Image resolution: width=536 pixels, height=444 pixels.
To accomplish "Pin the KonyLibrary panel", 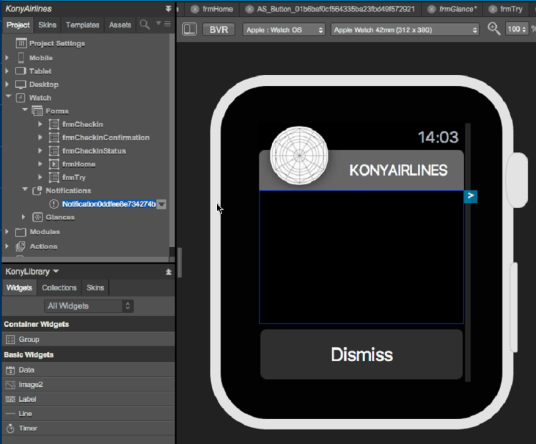I will pyautogui.click(x=169, y=272).
